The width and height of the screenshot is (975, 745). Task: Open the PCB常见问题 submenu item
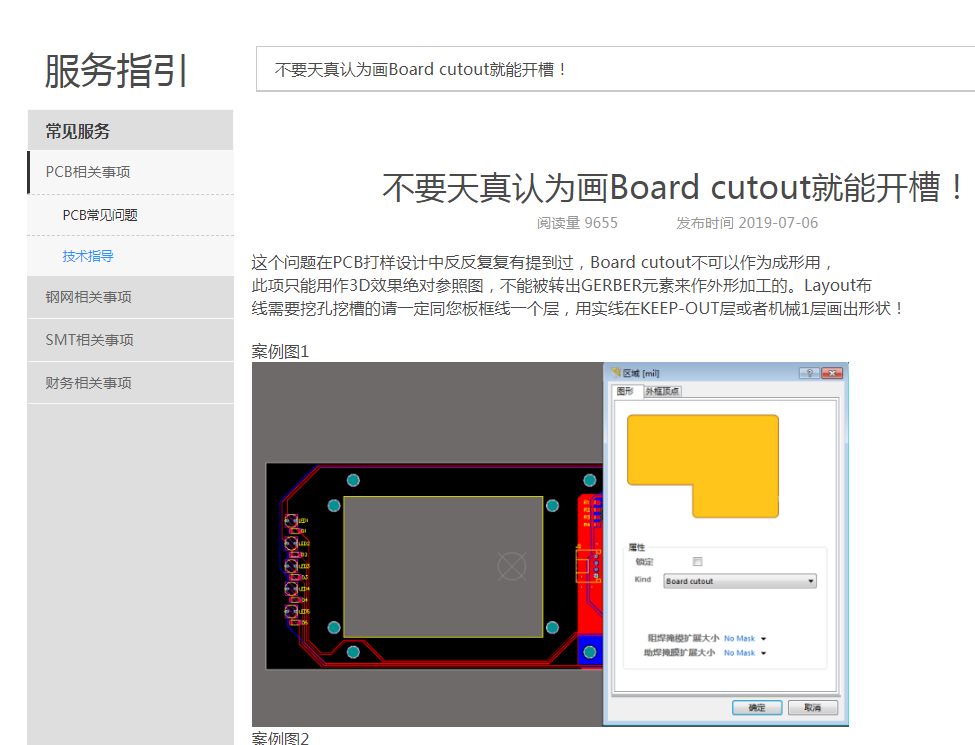click(100, 215)
